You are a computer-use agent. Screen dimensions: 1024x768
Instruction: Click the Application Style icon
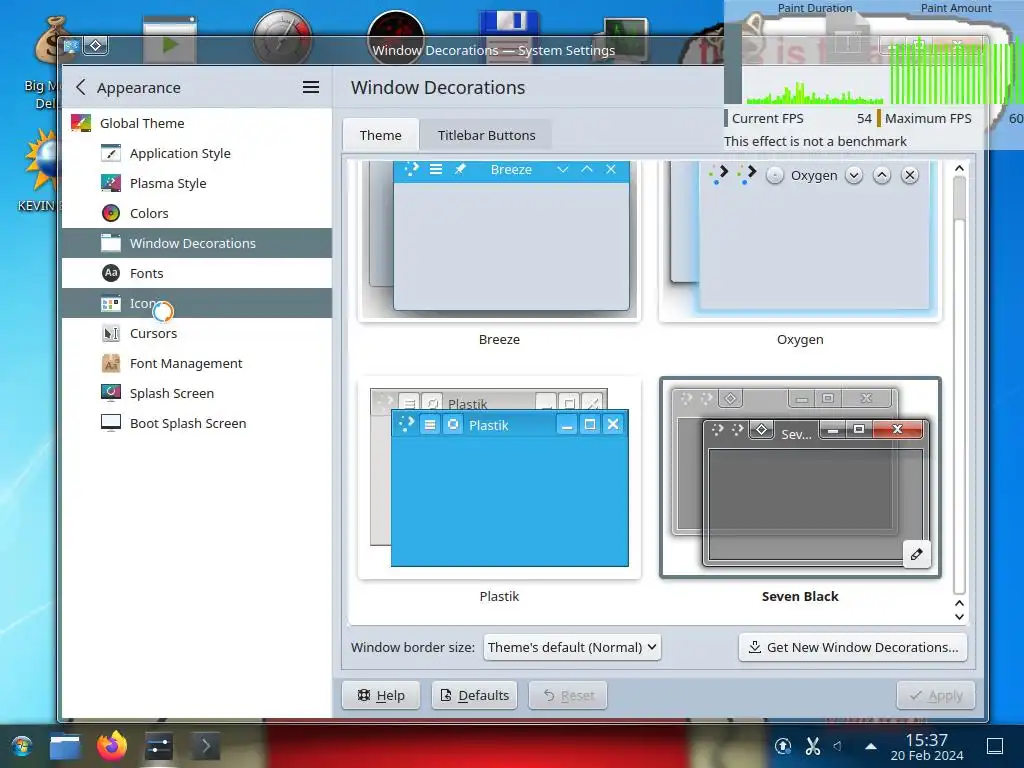pos(111,153)
